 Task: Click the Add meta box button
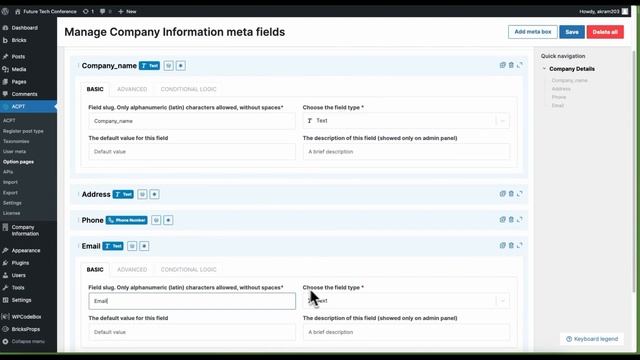tap(533, 32)
